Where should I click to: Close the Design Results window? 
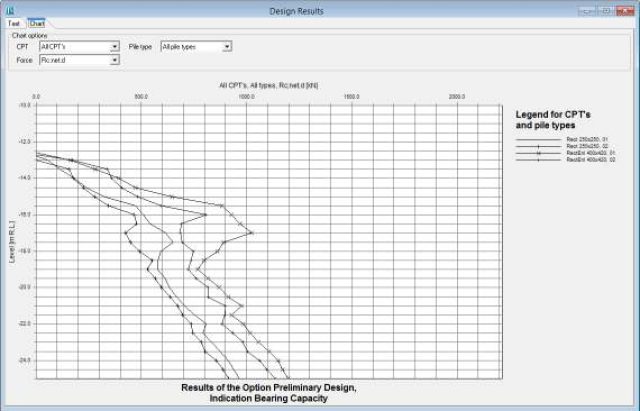[624, 9]
